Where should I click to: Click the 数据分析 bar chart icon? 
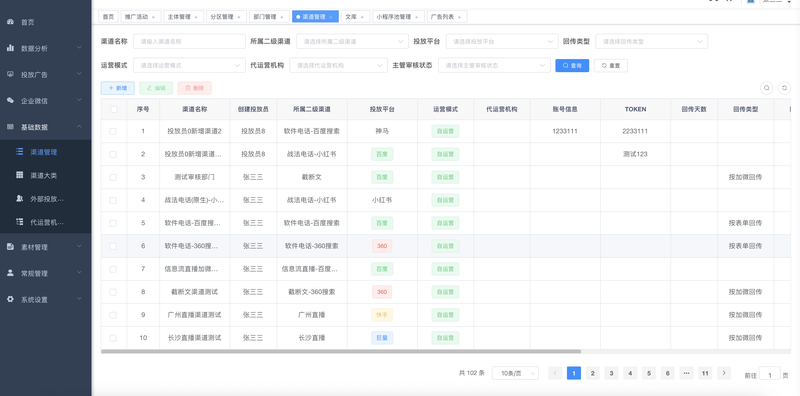pos(10,48)
